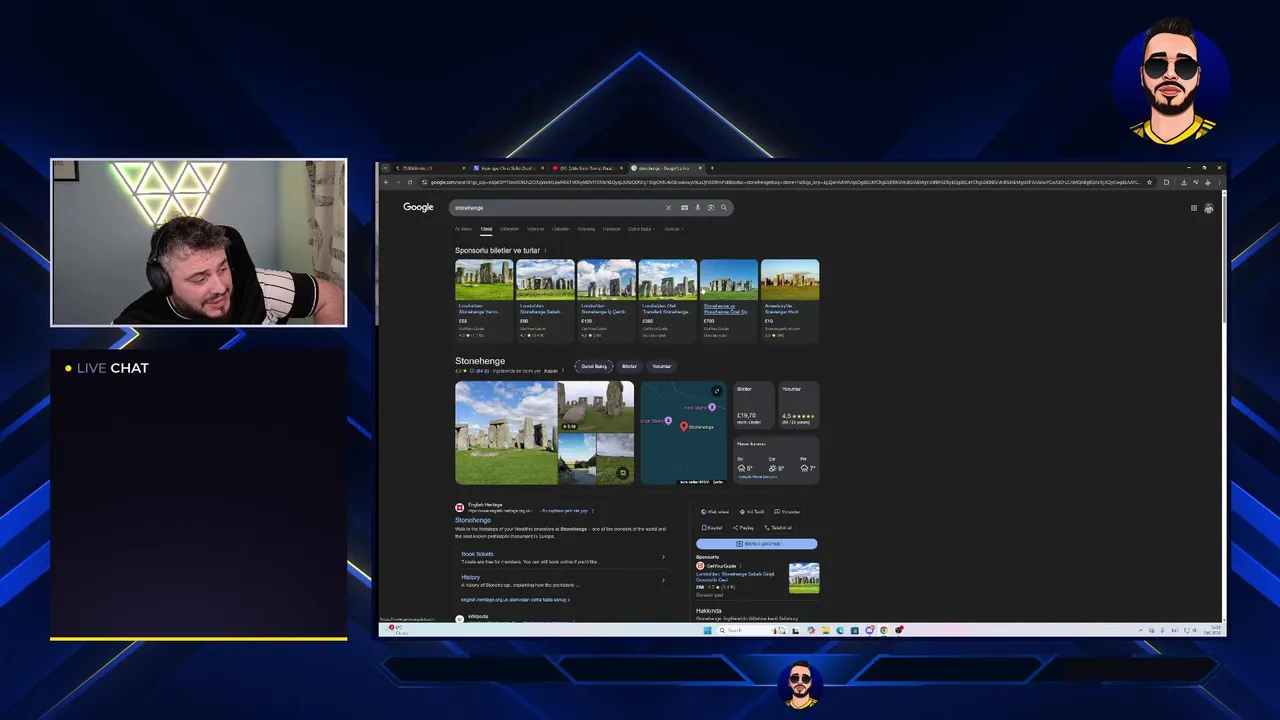Screen dimensions: 1280x720
Task: Select the Alışveriş search tab
Action: (x=586, y=229)
